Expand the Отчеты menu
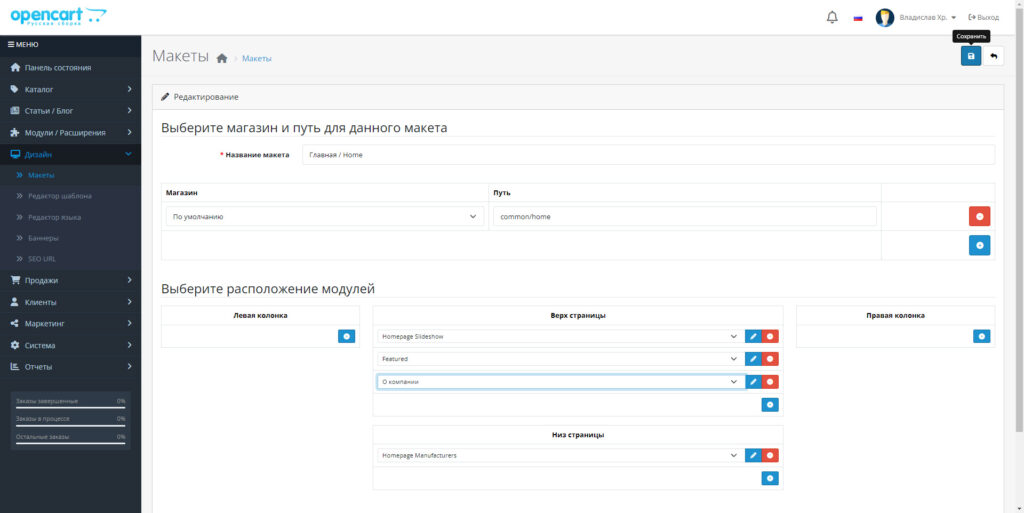Viewport: 1024px width, 513px height. point(71,366)
